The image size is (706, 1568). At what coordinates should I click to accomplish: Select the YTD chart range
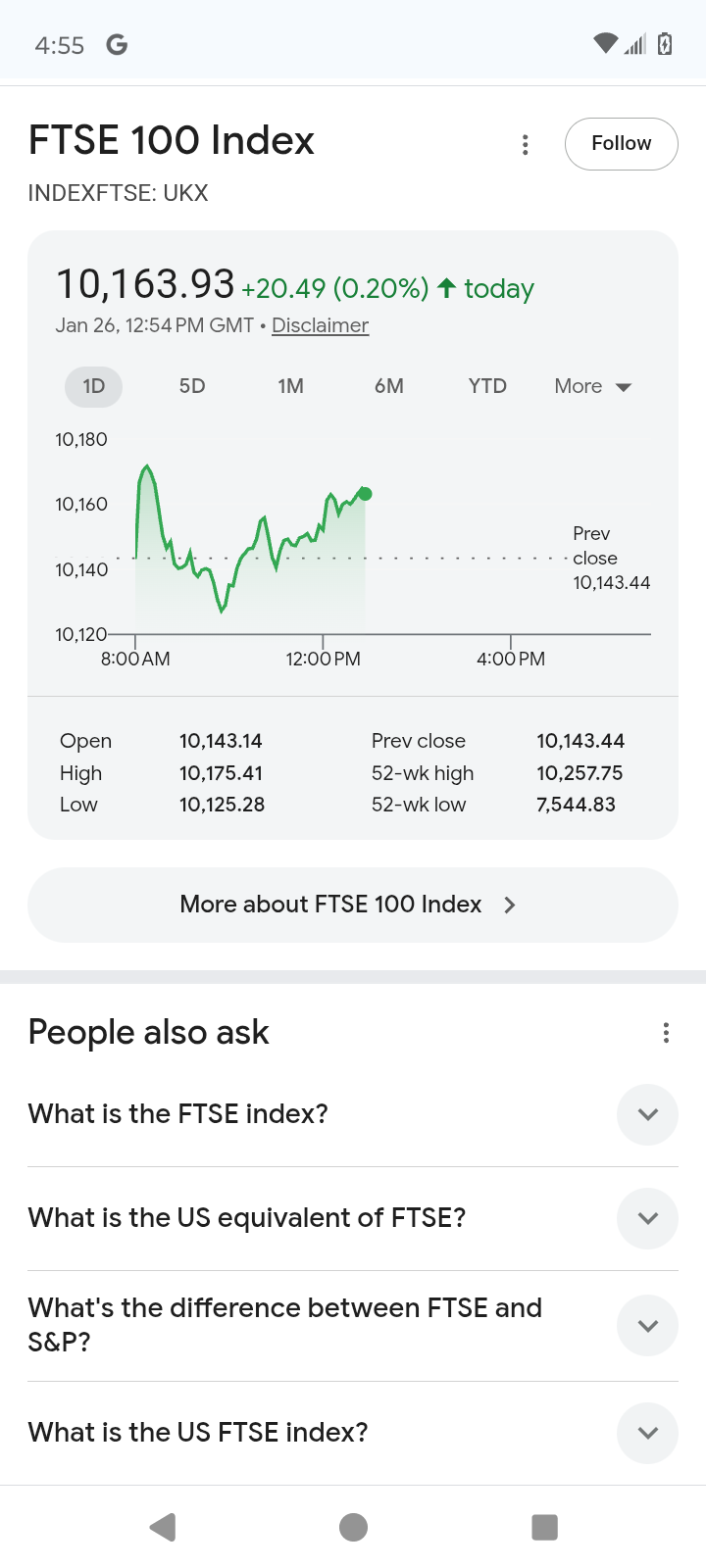click(487, 386)
